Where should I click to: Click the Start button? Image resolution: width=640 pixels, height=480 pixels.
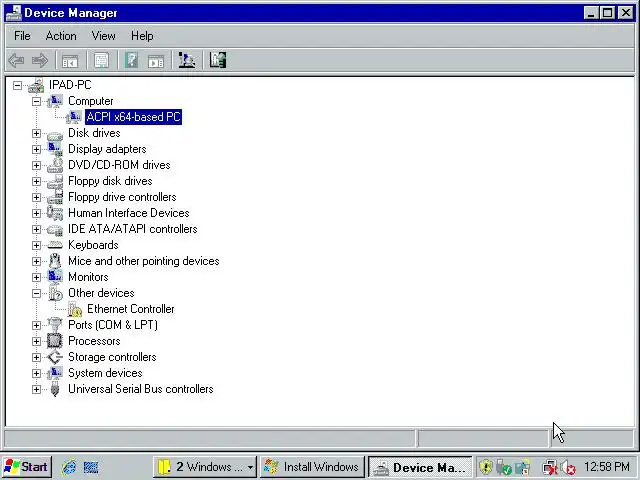(26, 467)
